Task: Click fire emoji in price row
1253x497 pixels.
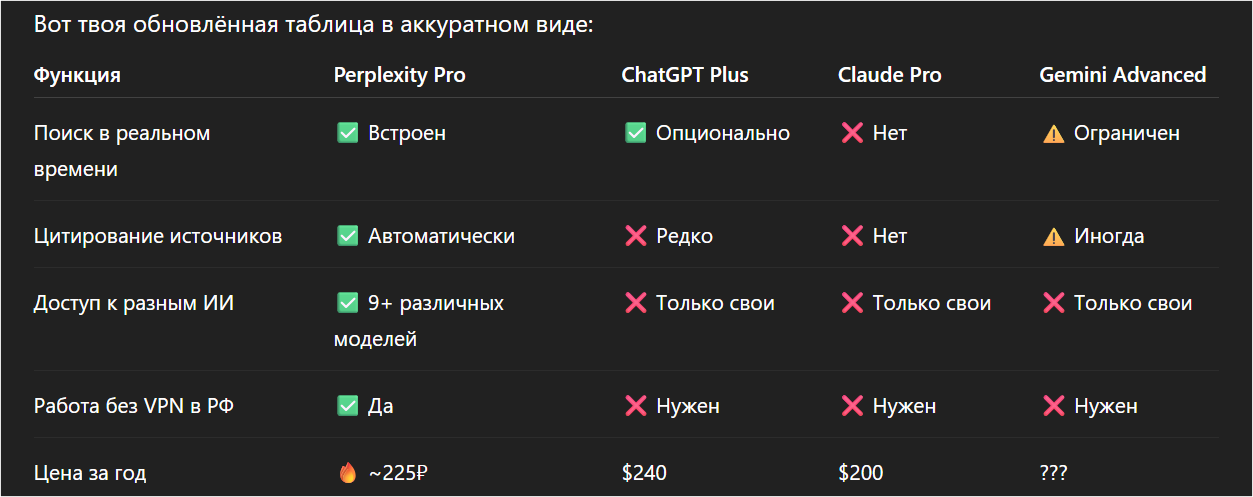Action: (347, 473)
